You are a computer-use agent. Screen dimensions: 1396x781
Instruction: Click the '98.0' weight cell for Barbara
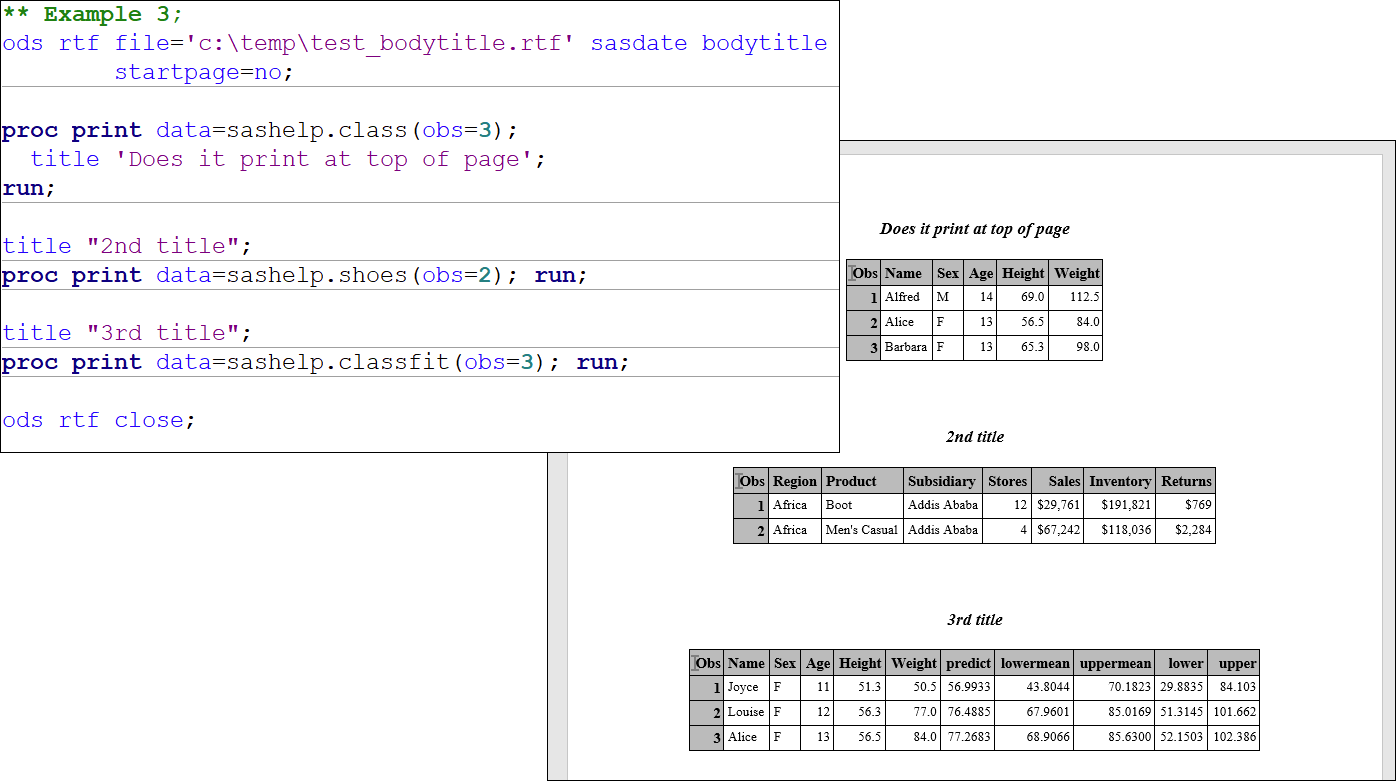tap(1076, 347)
